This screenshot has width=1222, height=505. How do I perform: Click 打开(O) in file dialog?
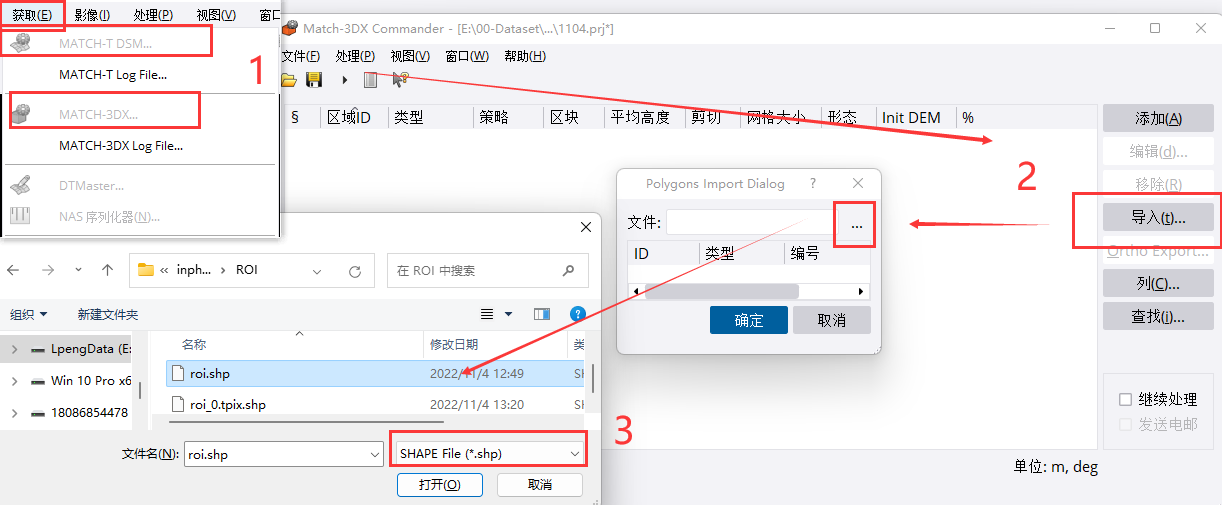[440, 484]
